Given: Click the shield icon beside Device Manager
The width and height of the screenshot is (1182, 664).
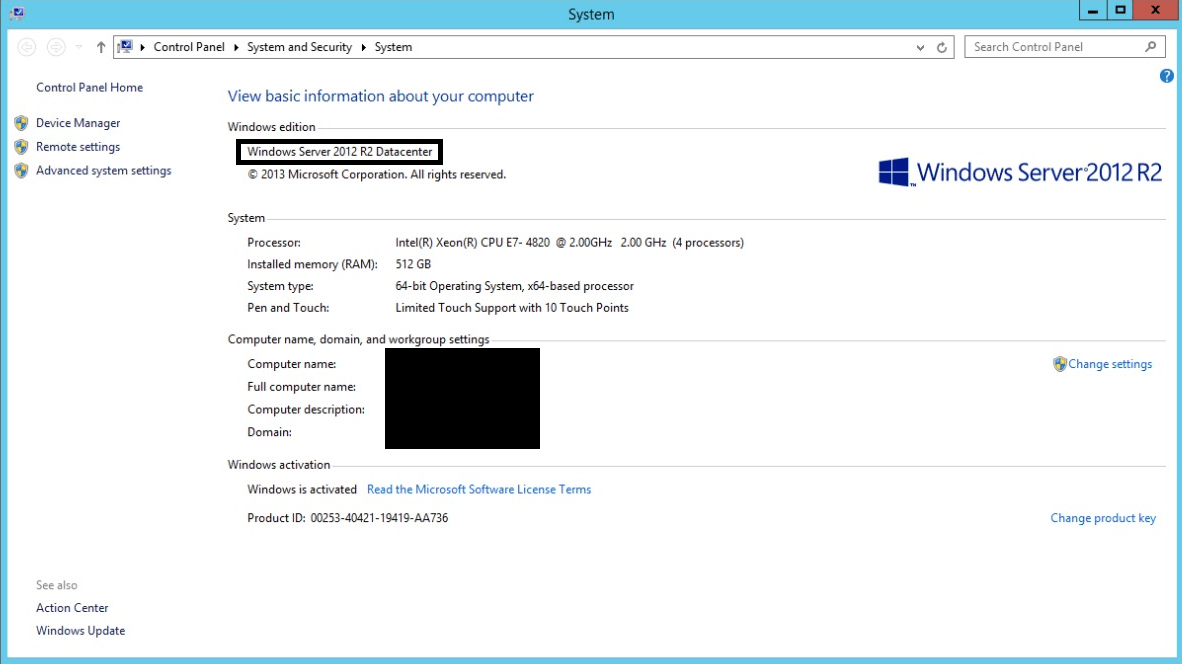Looking at the screenshot, I should 21,123.
